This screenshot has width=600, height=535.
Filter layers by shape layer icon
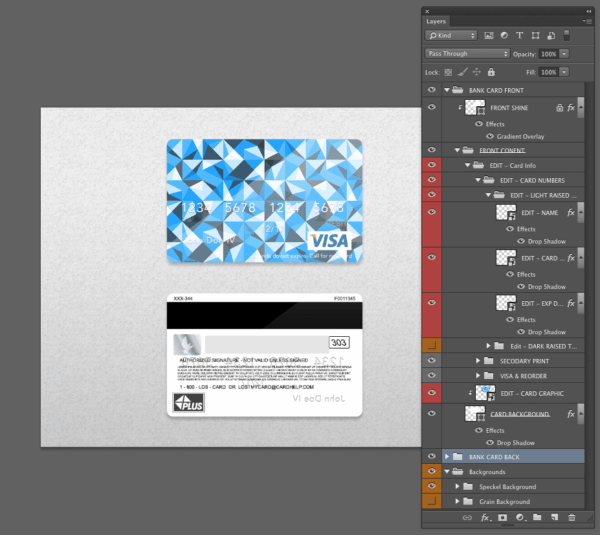(535, 36)
